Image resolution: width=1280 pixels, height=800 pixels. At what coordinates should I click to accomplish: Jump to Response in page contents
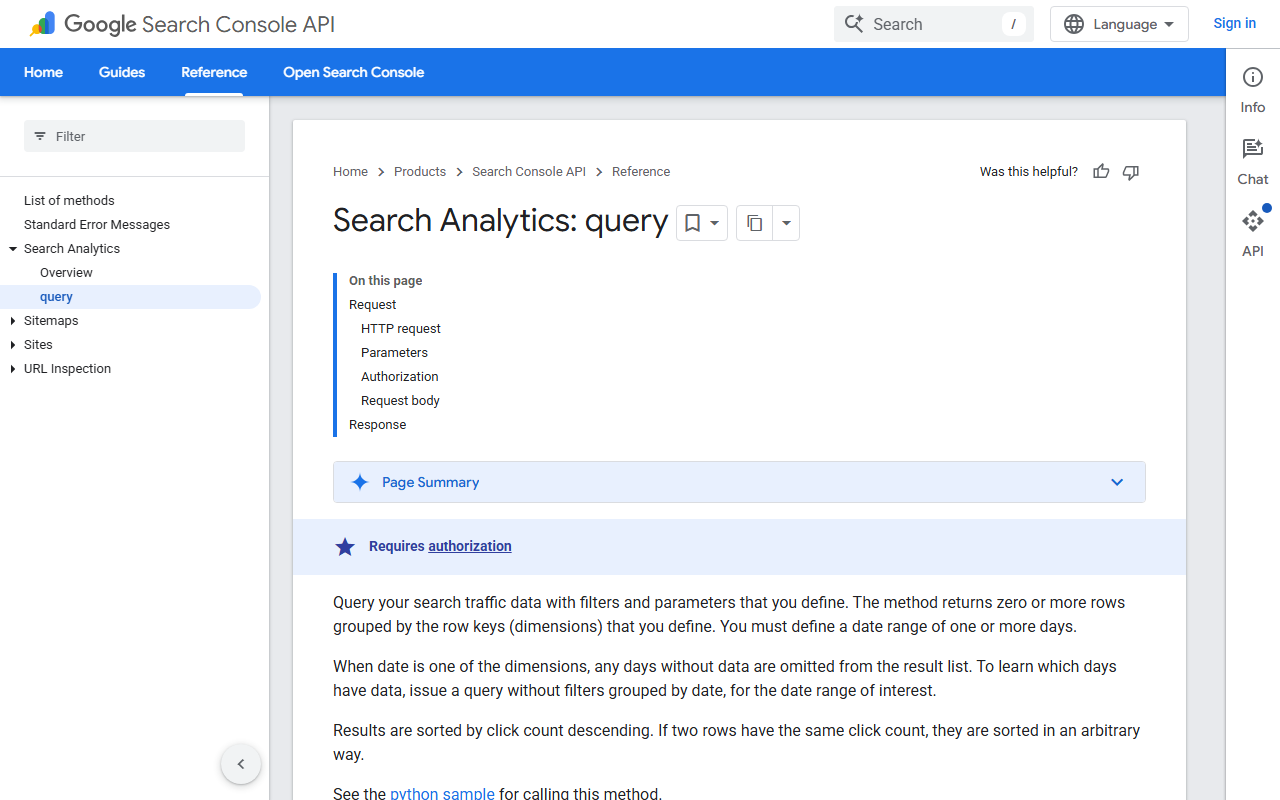tap(378, 425)
